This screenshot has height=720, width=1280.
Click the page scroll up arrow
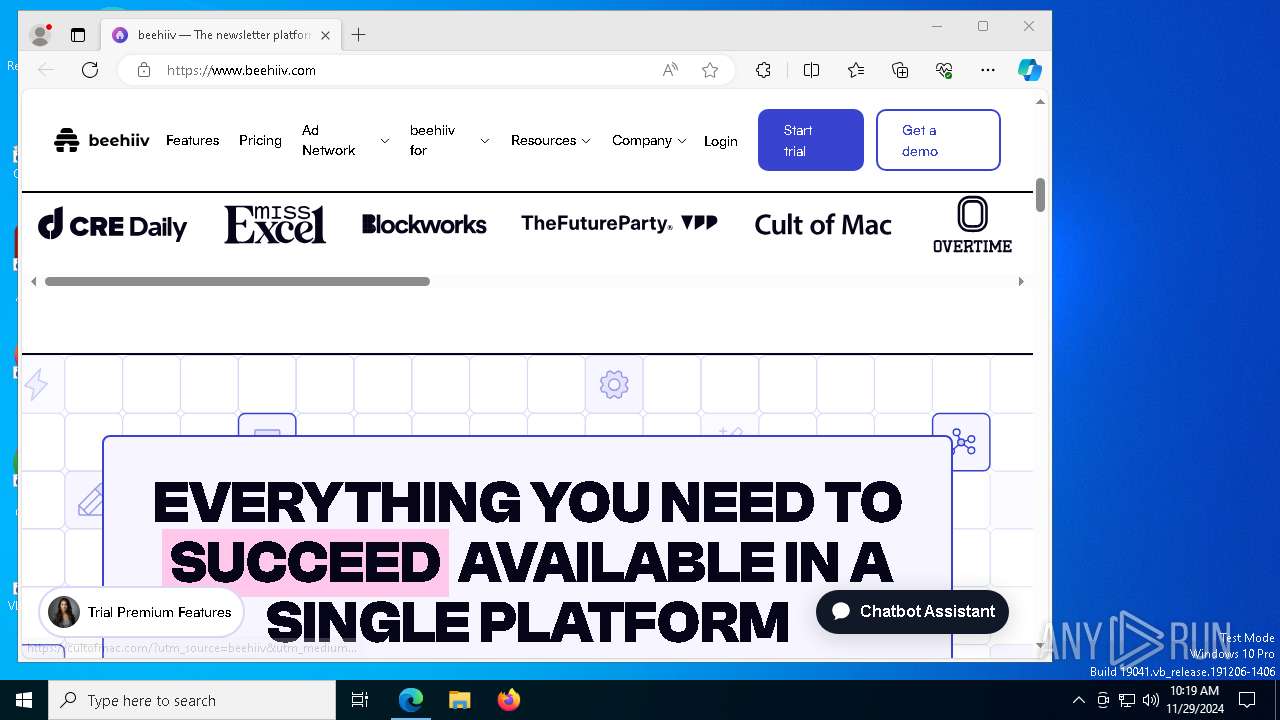point(1040,102)
